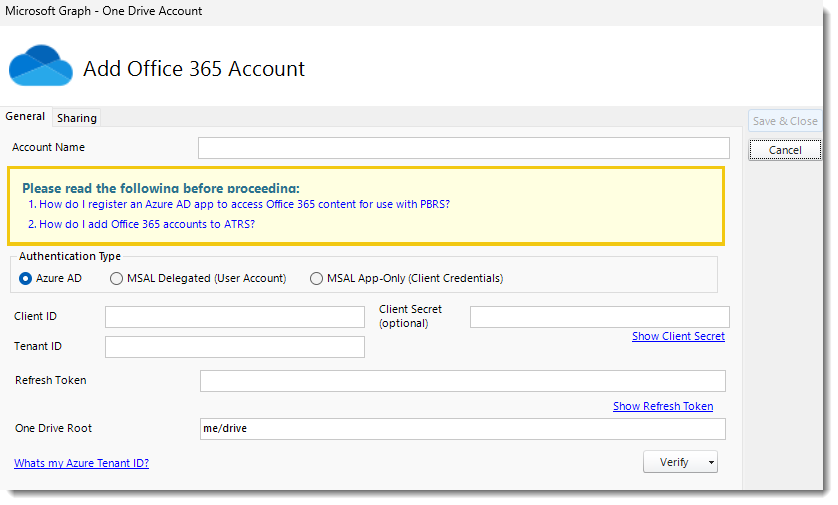Viewport: 838px width, 505px height.
Task: Open the add Office 365 accounts to ATRS link
Action: click(147, 224)
